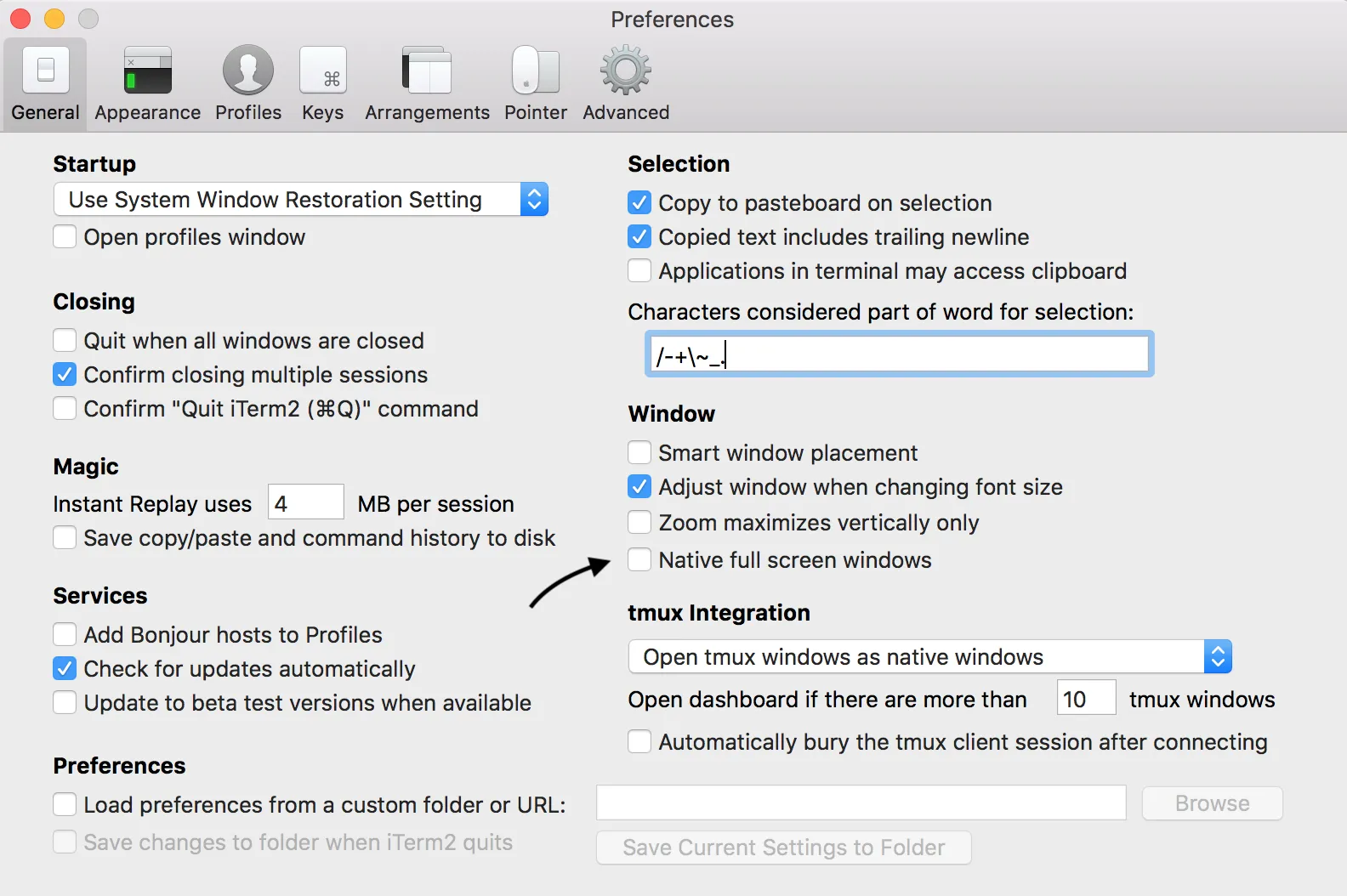Uncheck Adjust window when changing font size
The image size is (1347, 896).
click(639, 486)
